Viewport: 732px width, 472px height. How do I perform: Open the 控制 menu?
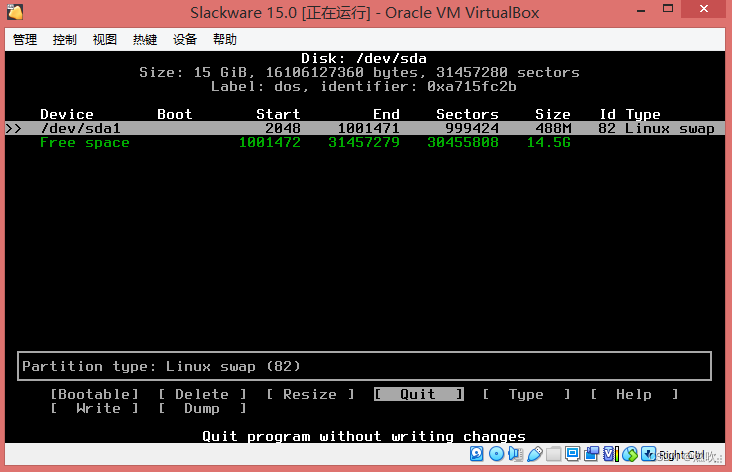point(64,40)
